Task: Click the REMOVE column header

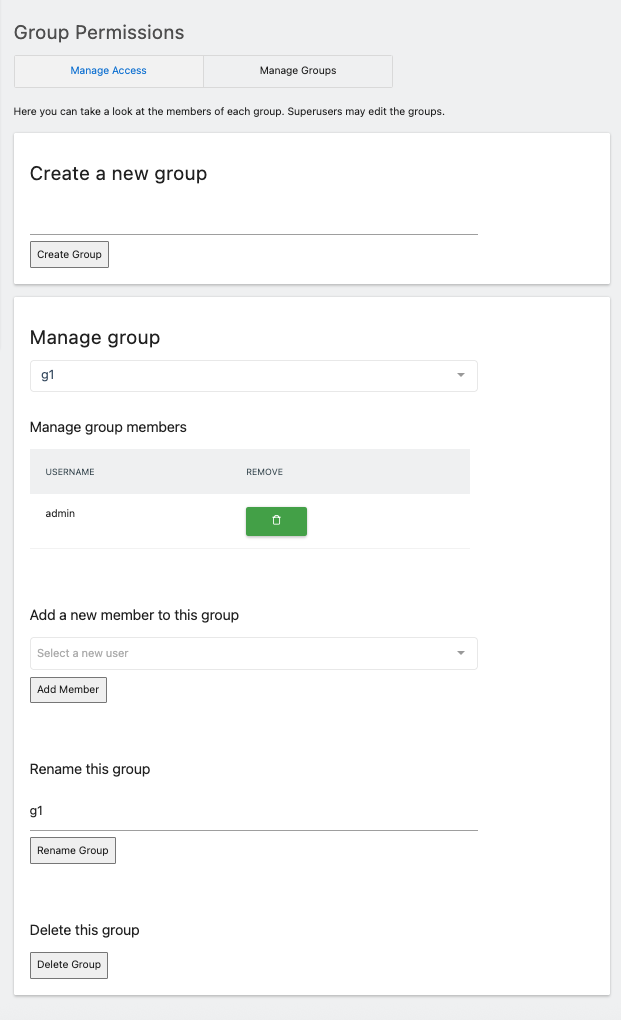Action: 264,472
